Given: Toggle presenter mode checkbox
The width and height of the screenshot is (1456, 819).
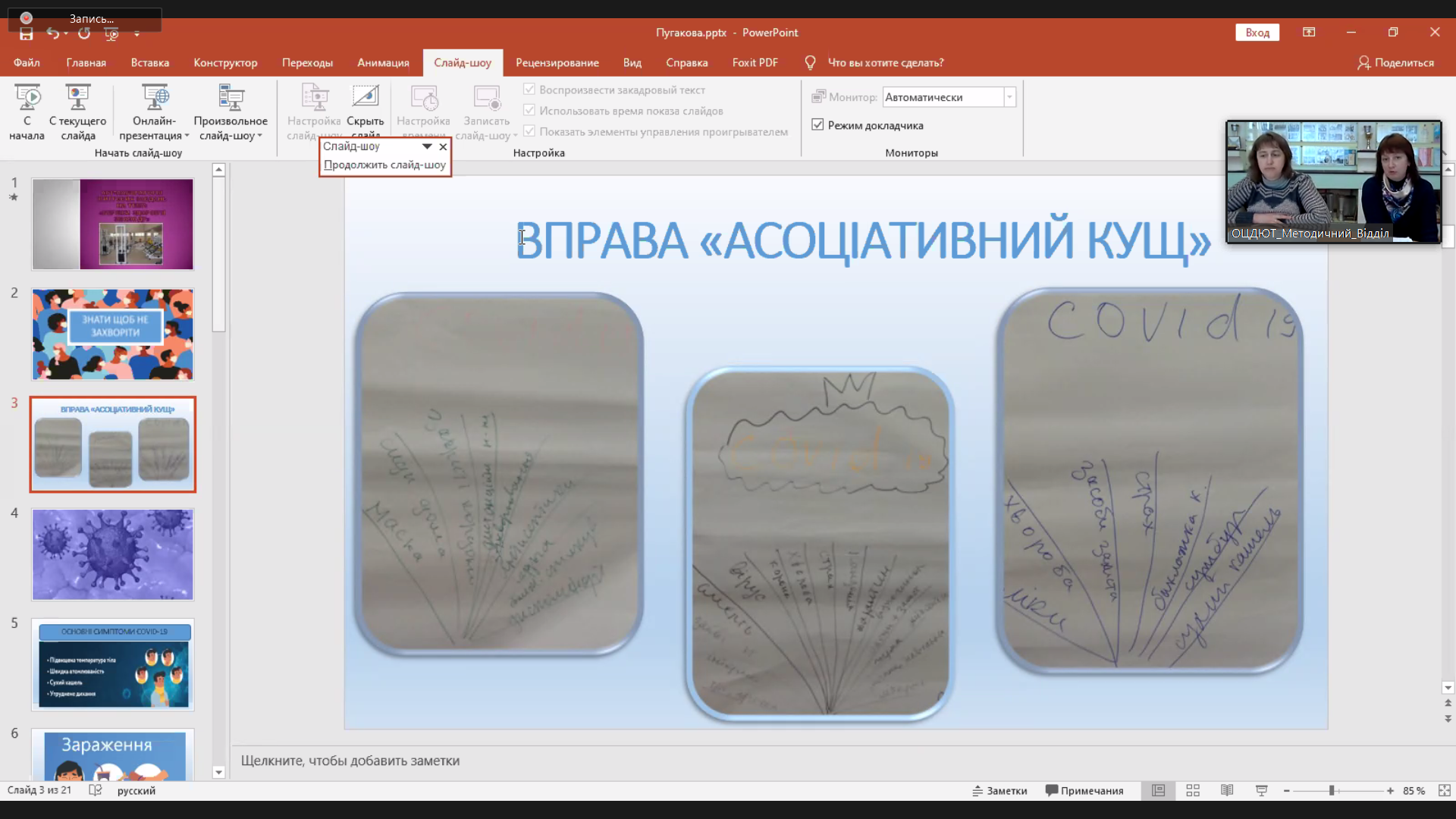Looking at the screenshot, I should (817, 125).
